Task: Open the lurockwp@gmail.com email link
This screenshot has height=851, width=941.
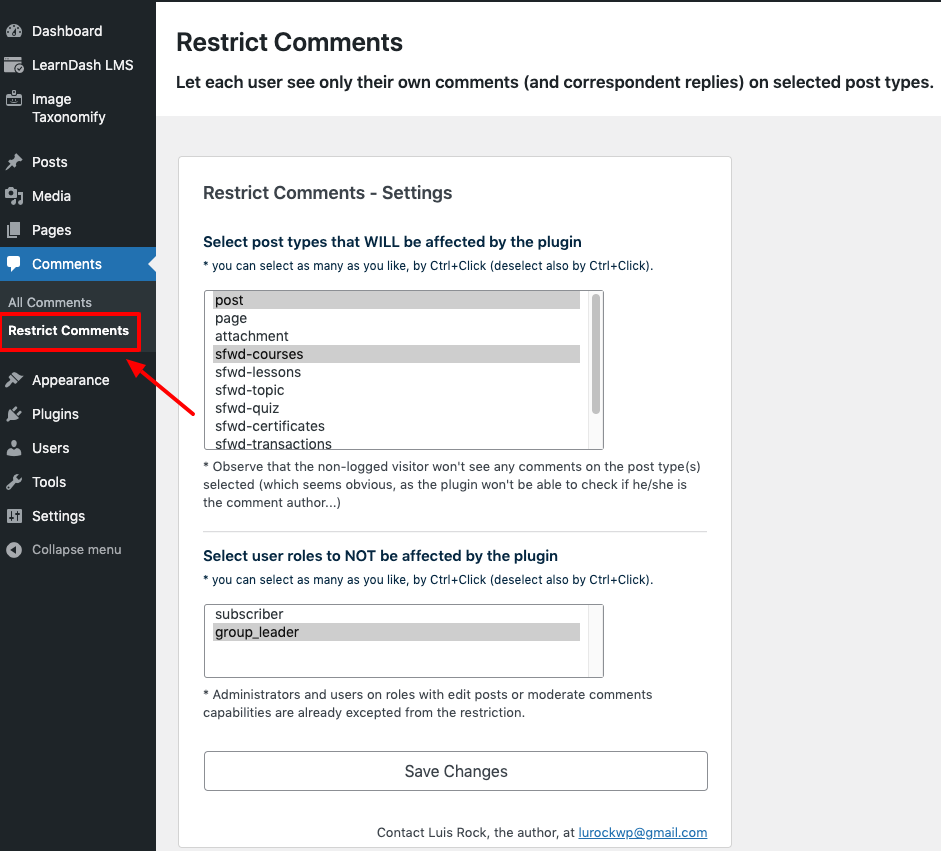Action: (642, 832)
